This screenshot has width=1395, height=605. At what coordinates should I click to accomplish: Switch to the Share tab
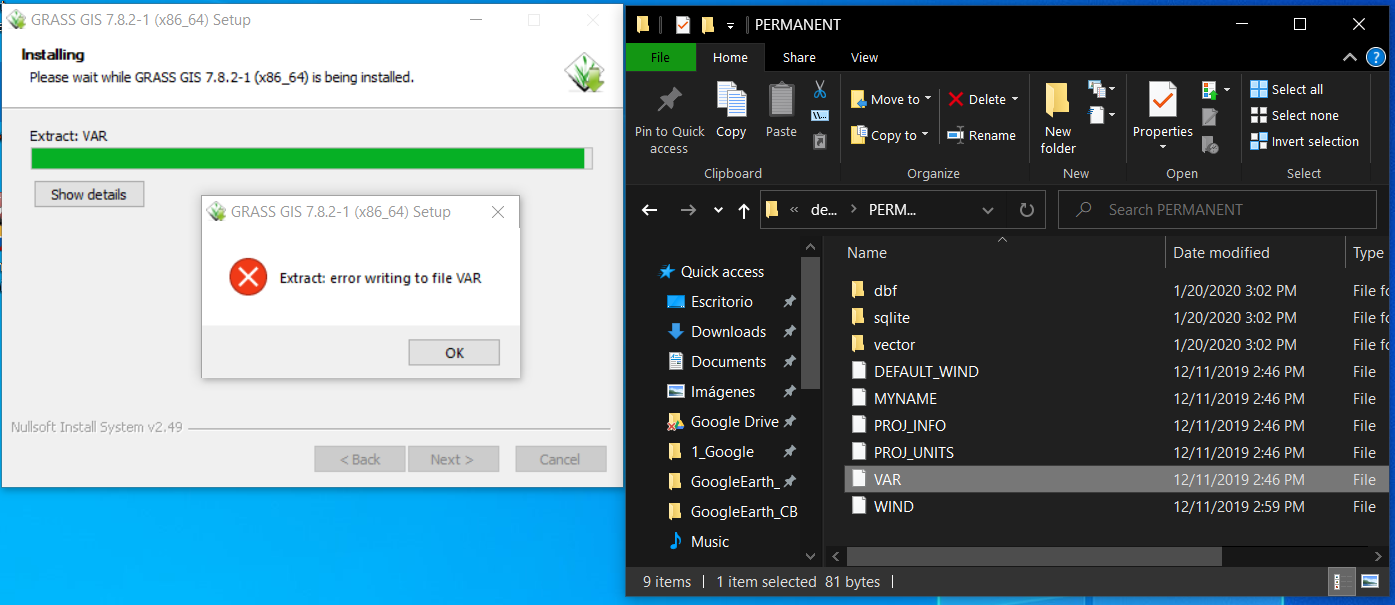point(799,57)
